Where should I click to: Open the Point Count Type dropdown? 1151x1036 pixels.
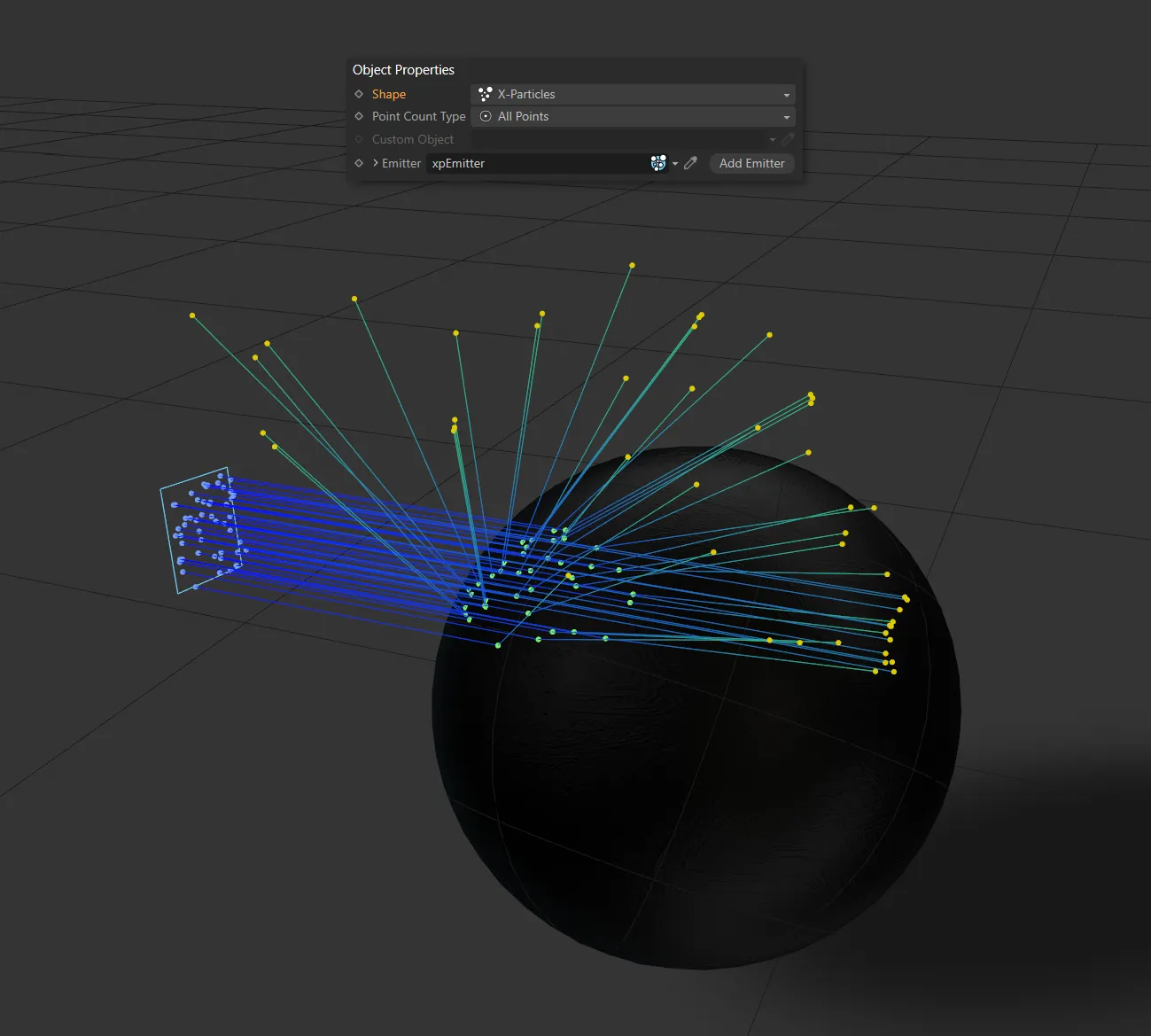tap(786, 116)
